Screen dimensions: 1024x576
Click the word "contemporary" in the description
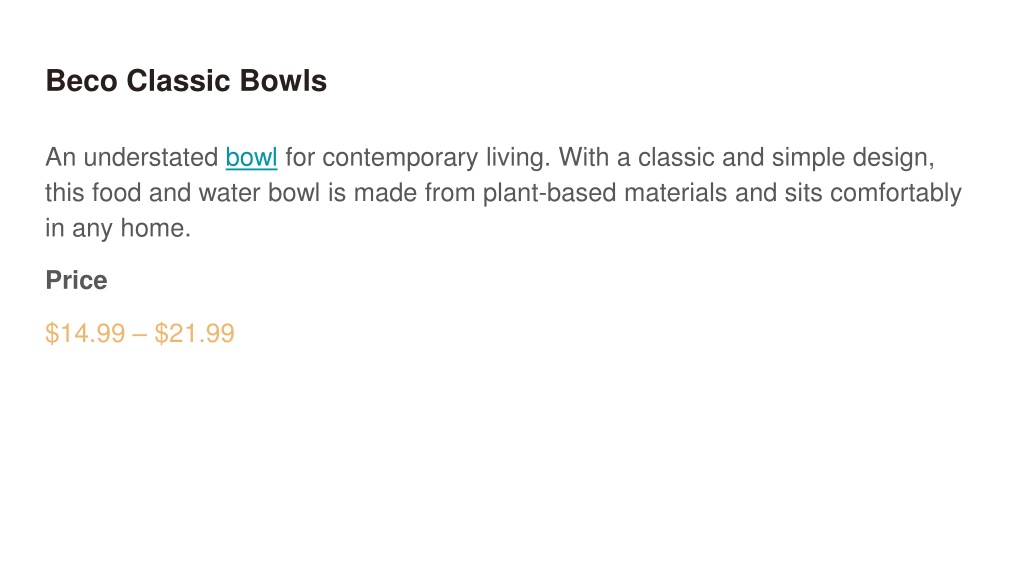click(400, 159)
